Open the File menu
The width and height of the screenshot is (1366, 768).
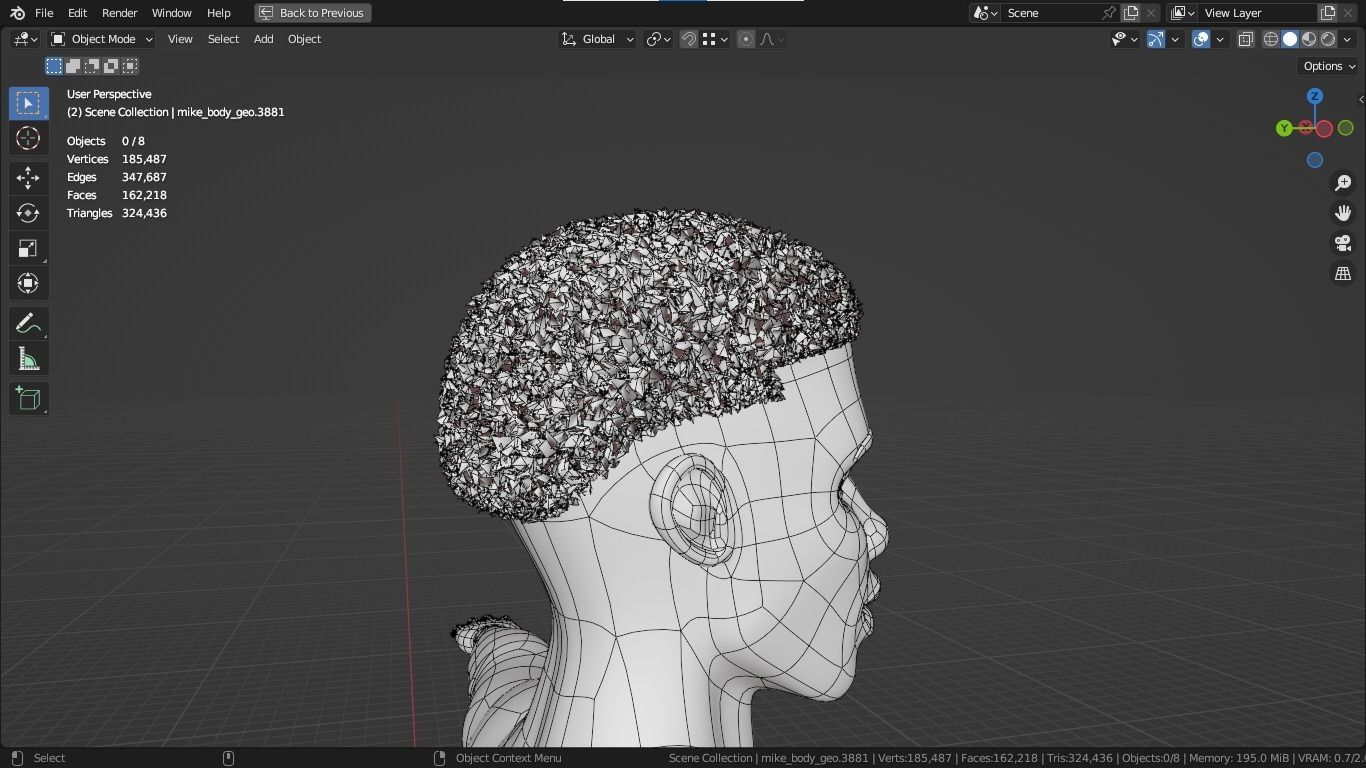pyautogui.click(x=44, y=13)
